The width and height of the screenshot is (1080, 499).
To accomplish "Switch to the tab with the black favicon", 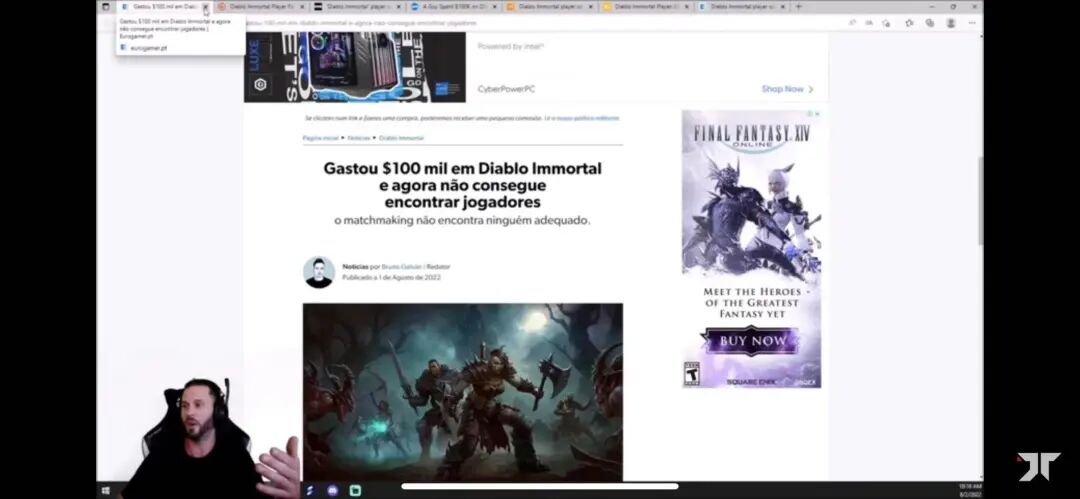I will 357,6.
